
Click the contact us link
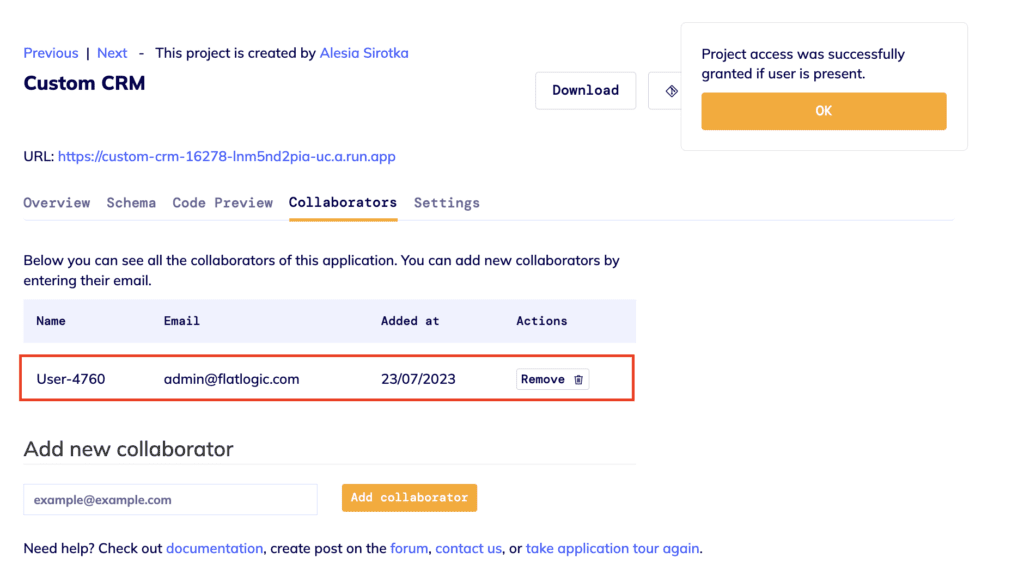pyautogui.click(x=468, y=548)
